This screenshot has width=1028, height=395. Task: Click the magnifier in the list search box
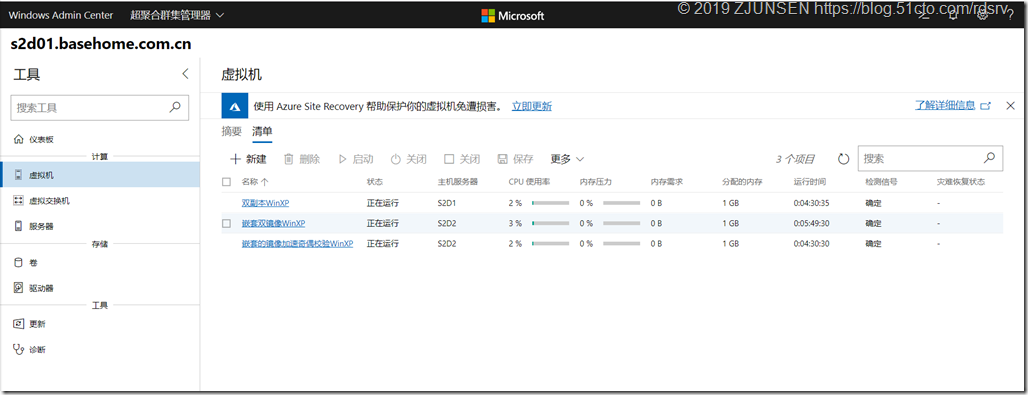click(990, 157)
